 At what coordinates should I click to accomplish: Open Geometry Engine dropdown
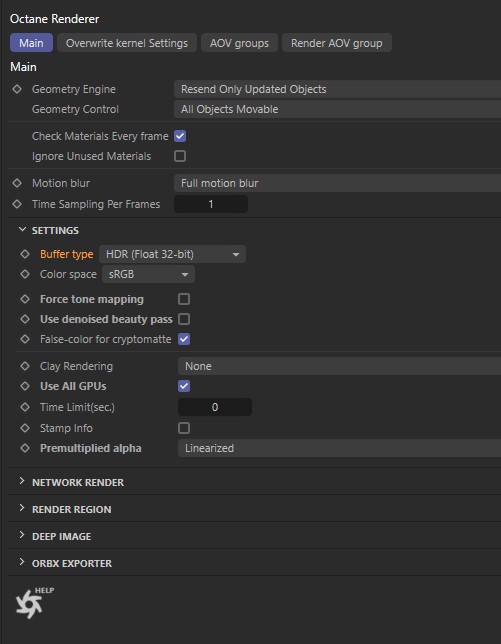[x=338, y=89]
